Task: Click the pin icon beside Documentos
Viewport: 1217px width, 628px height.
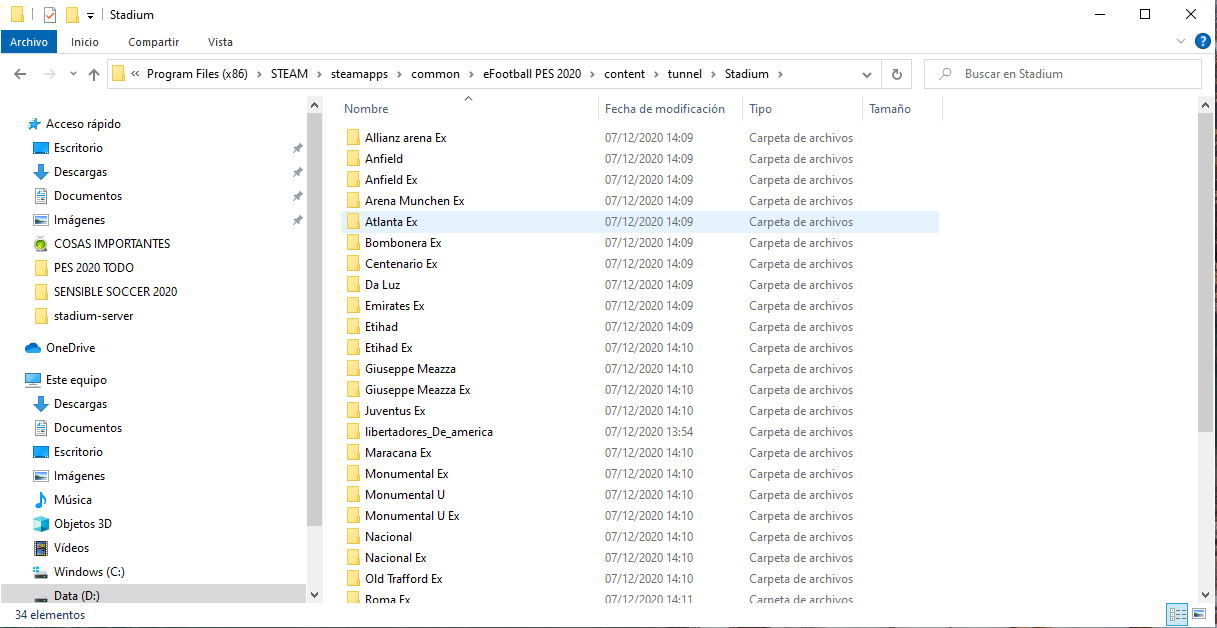Action: [297, 196]
